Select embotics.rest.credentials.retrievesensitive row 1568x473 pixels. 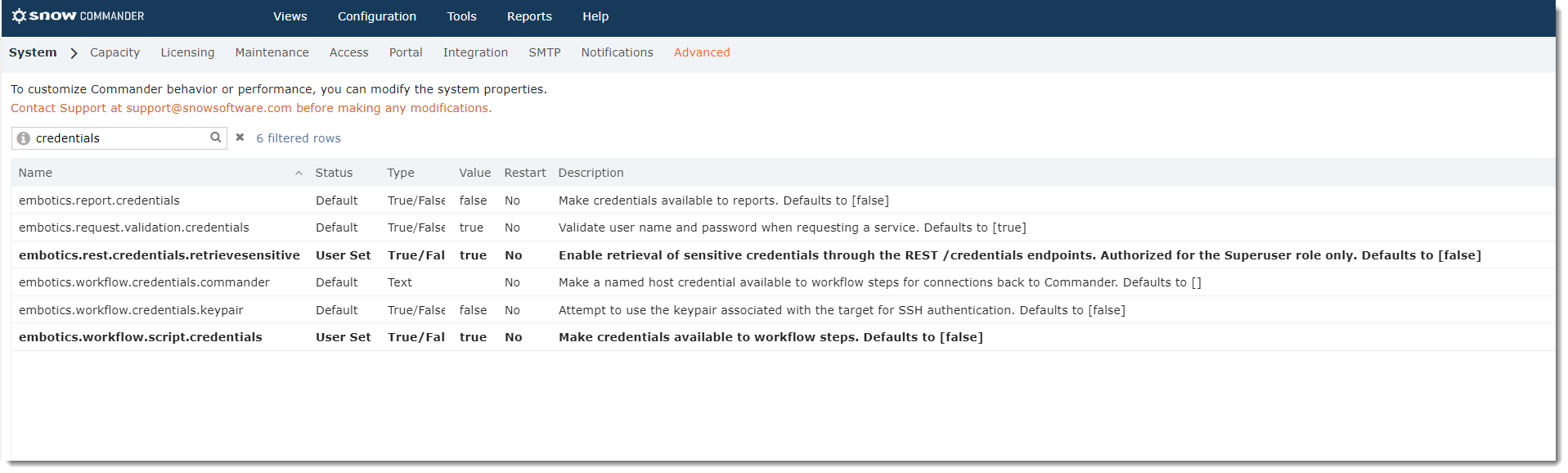[783, 255]
